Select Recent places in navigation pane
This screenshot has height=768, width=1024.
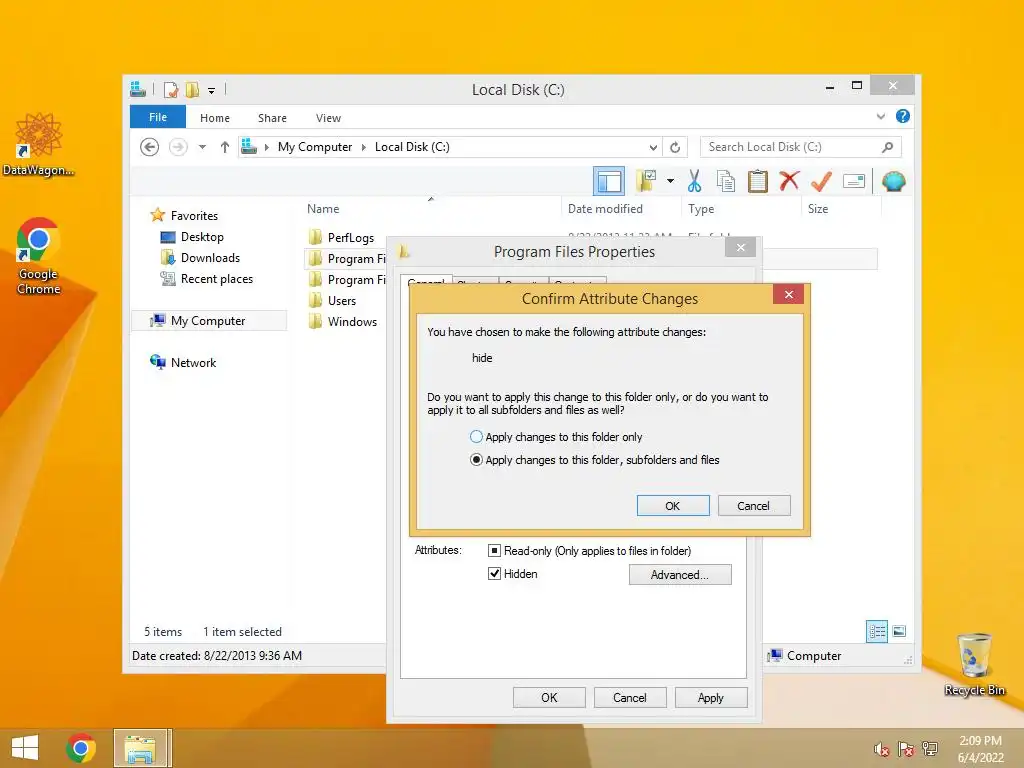click(x=217, y=279)
